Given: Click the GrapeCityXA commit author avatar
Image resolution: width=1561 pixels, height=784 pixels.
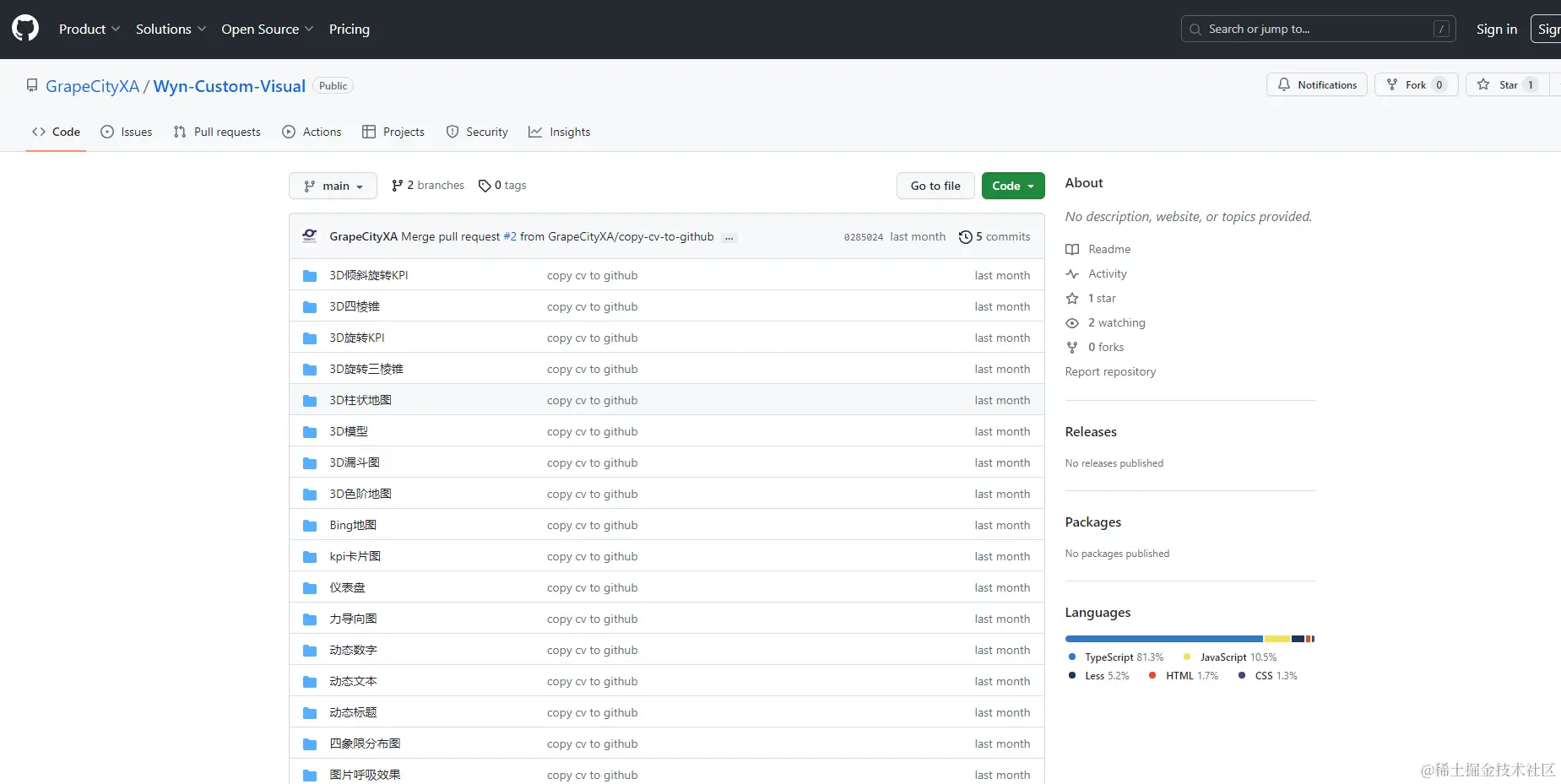Looking at the screenshot, I should pyautogui.click(x=310, y=236).
